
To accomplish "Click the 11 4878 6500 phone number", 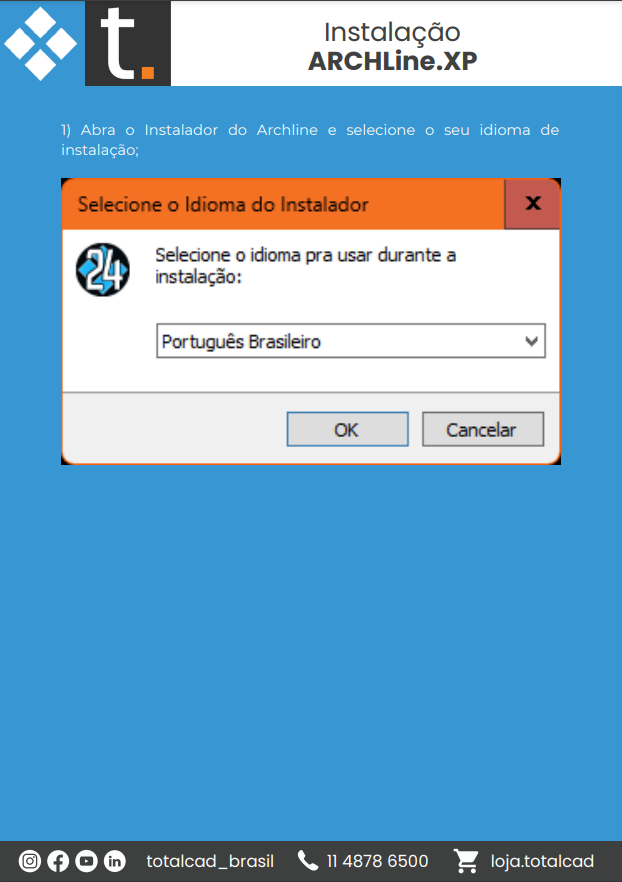I will pos(377,861).
